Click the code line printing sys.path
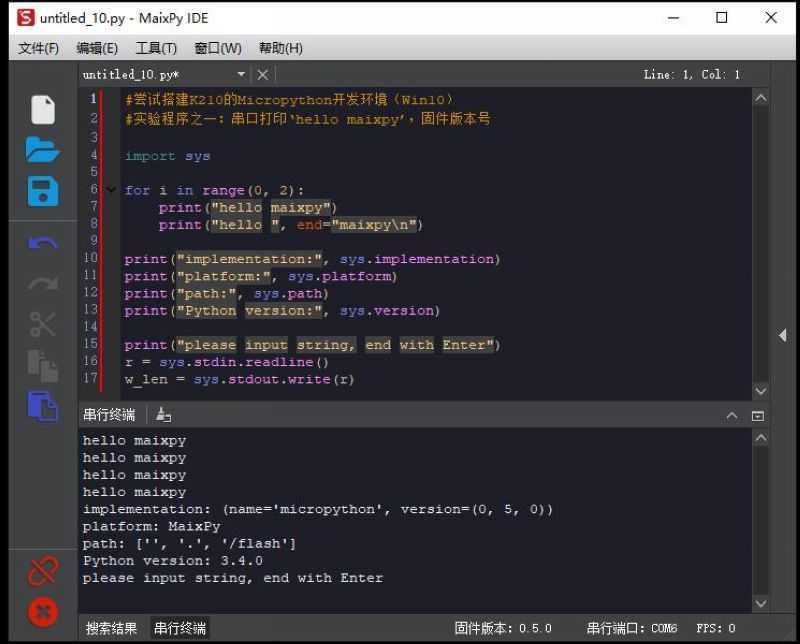The image size is (800, 644). (x=226, y=294)
